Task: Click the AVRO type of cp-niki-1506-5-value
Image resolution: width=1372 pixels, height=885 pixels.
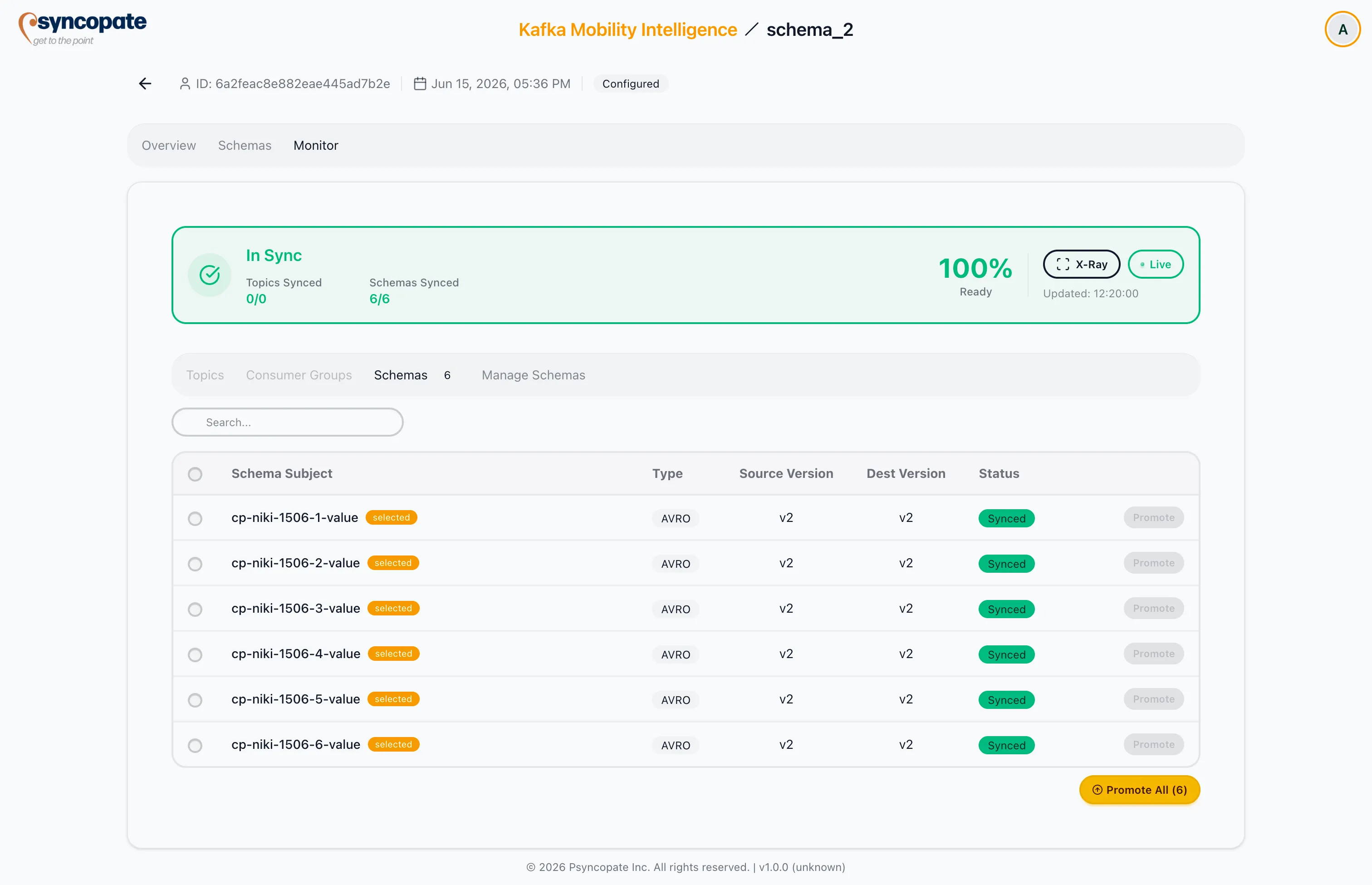Action: tap(675, 700)
